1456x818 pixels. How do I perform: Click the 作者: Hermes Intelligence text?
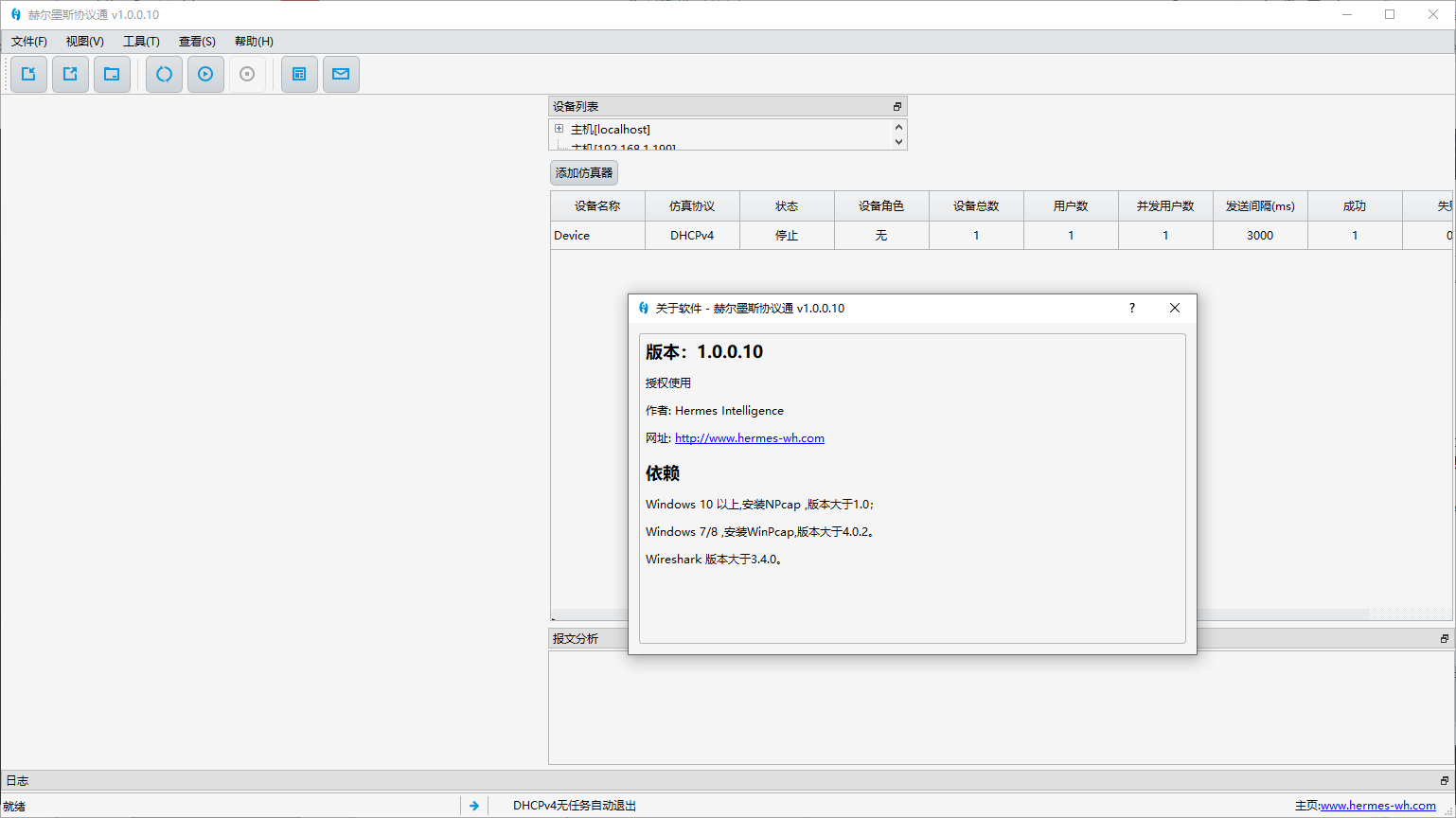point(715,411)
